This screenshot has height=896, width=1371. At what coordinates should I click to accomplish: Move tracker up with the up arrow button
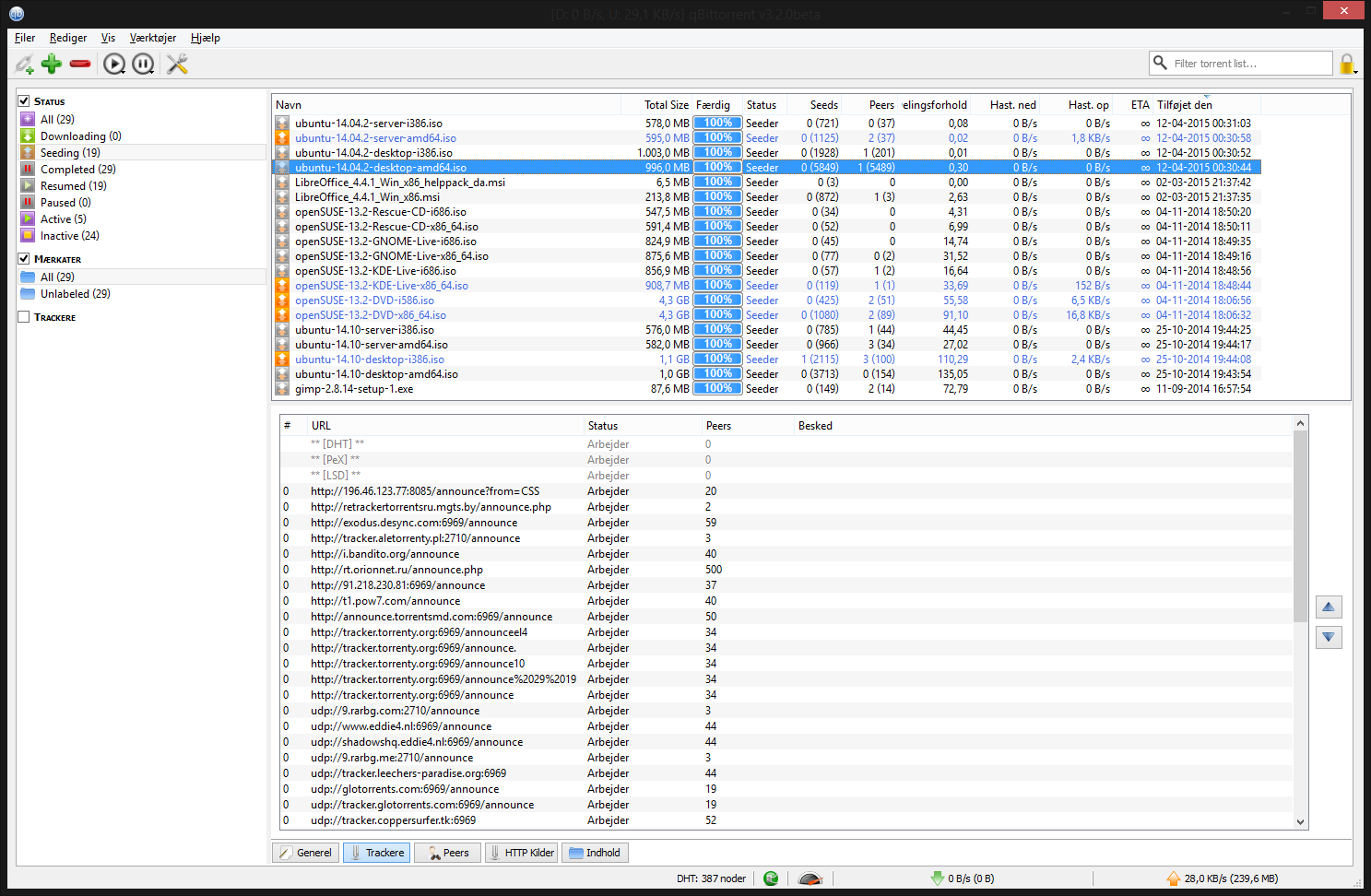point(1329,607)
